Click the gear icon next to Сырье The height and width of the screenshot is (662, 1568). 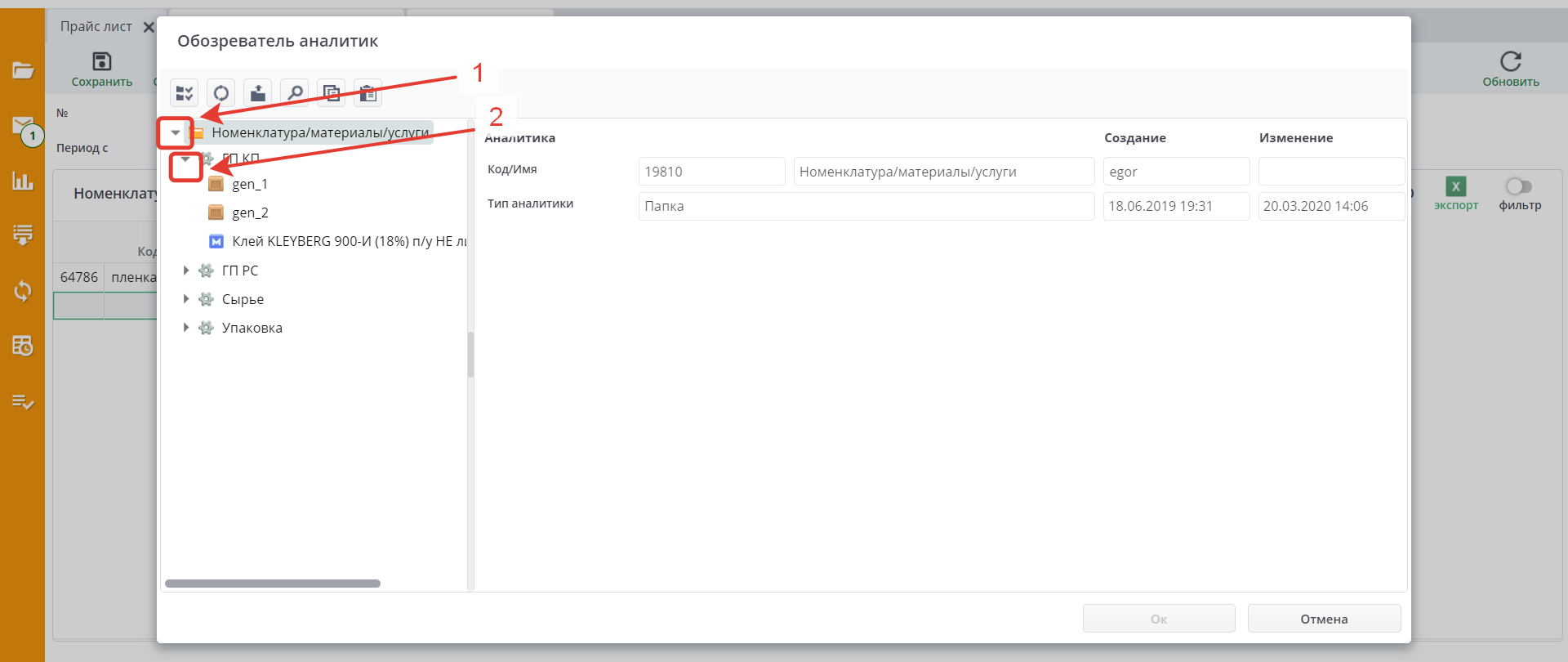pos(206,299)
